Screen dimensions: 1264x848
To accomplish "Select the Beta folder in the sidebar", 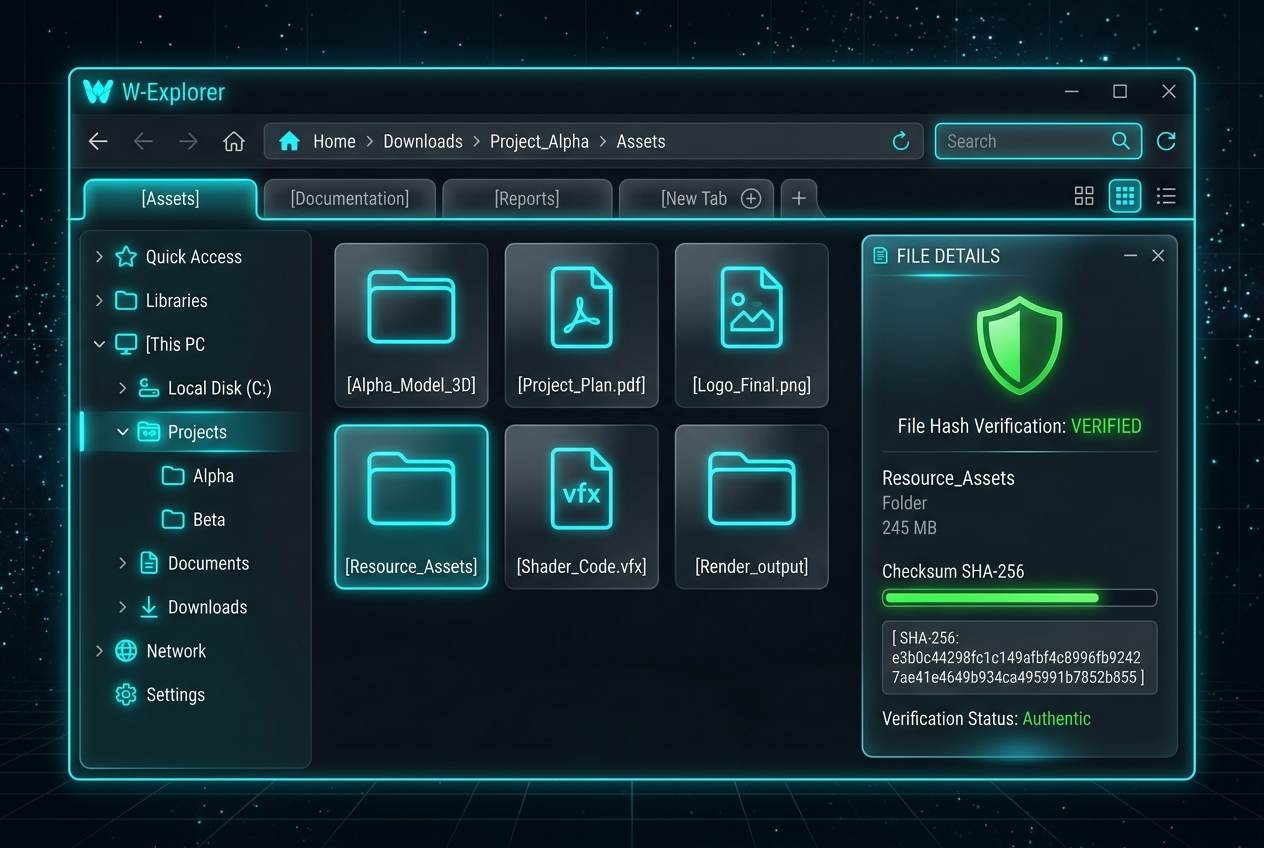I will (x=194, y=519).
